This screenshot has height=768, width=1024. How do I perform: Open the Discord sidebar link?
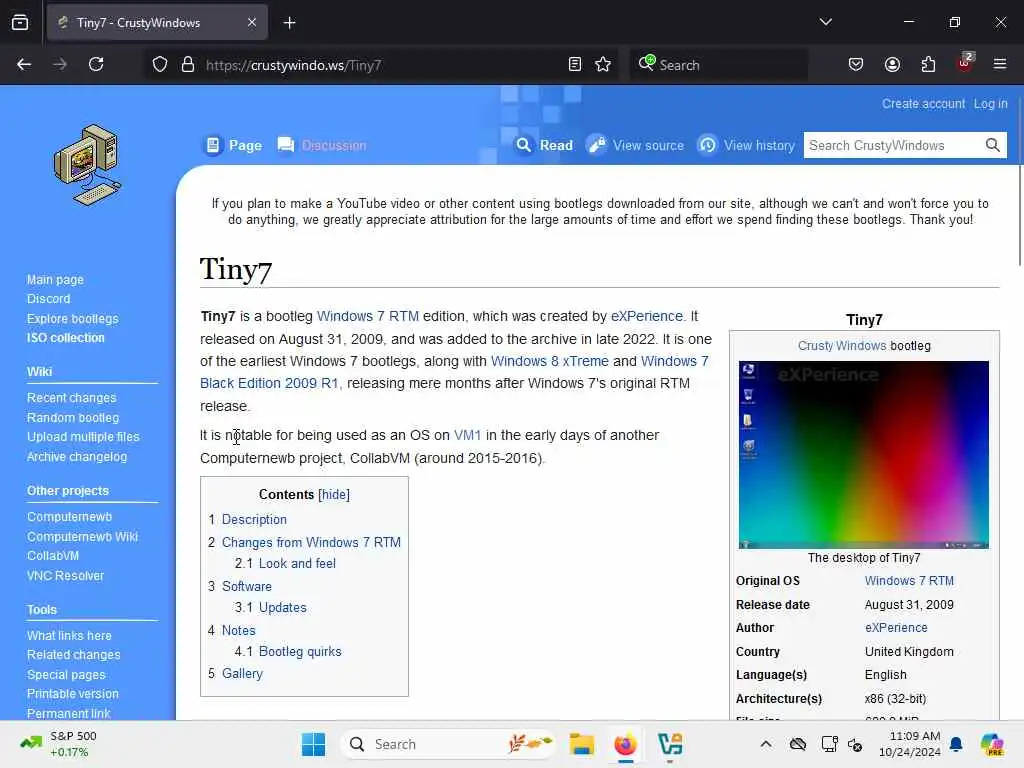48,298
